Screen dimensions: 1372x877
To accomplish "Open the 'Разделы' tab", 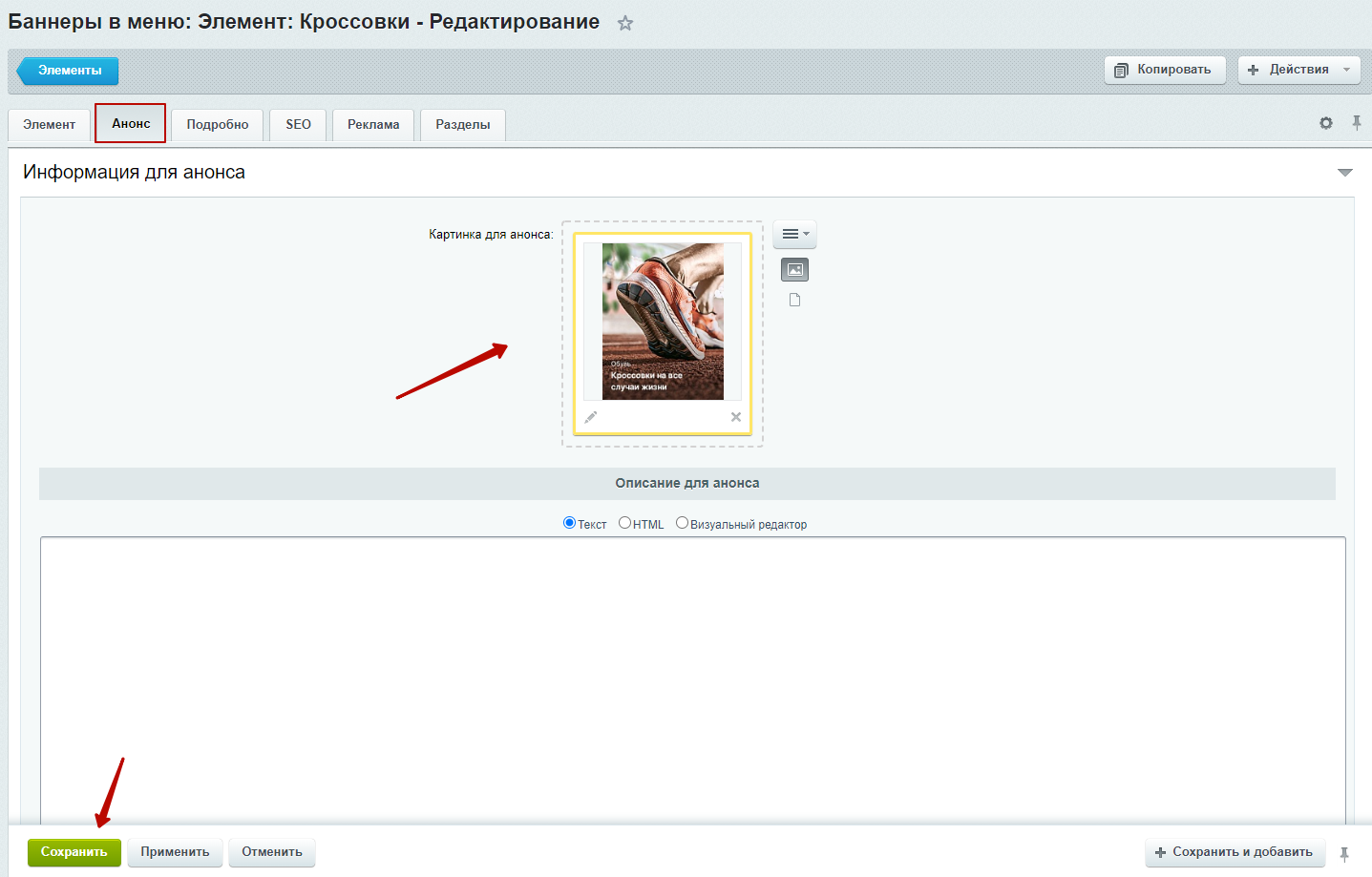I will (x=463, y=125).
